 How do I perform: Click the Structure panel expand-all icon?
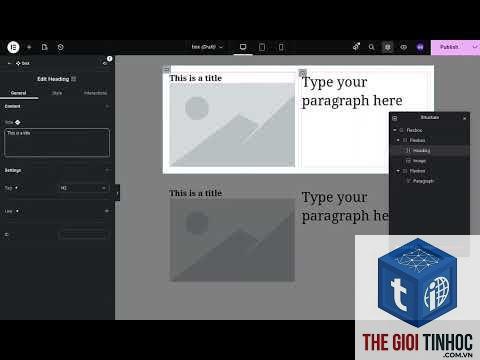[395, 118]
